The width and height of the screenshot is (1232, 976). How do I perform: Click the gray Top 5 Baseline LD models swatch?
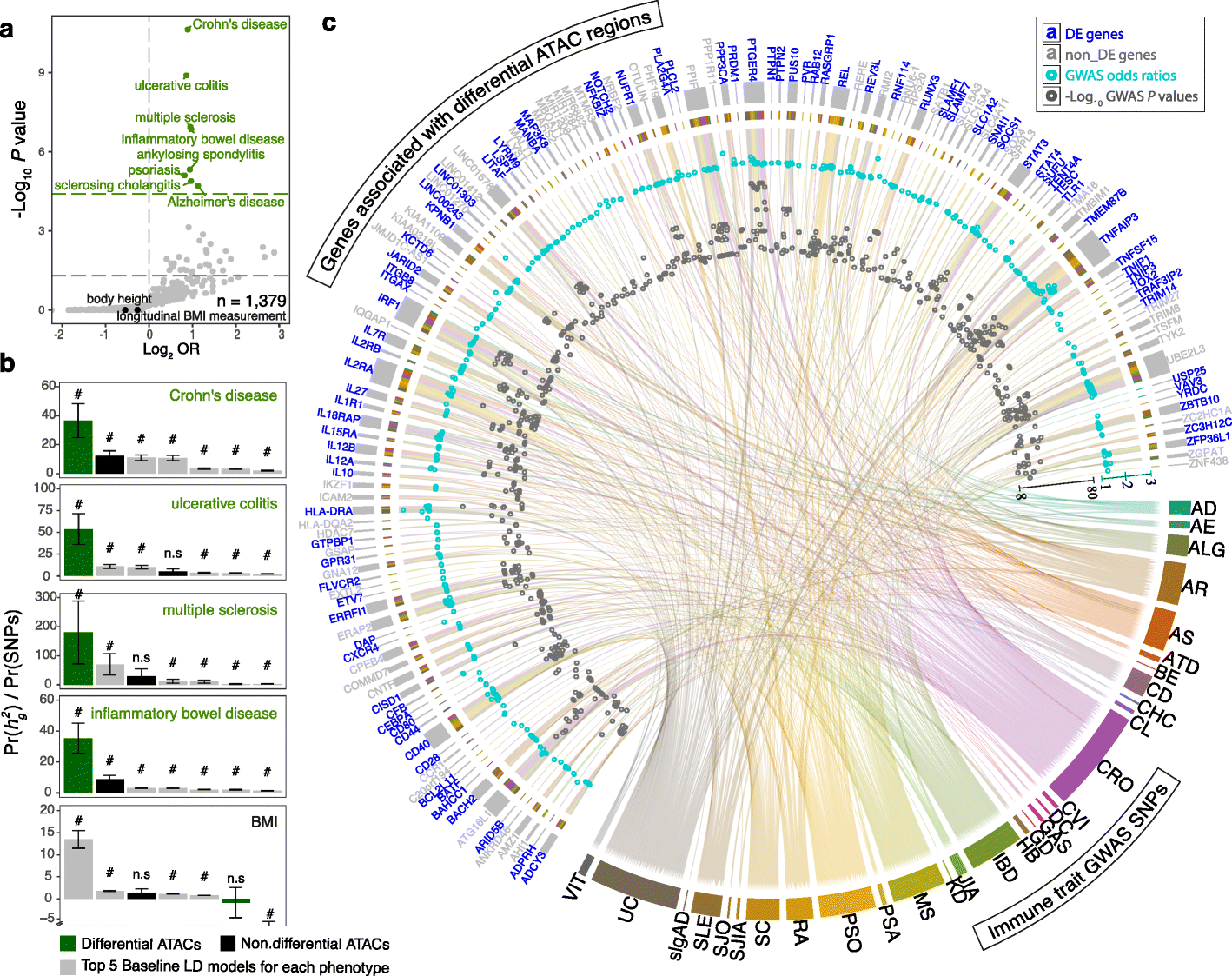point(68,966)
